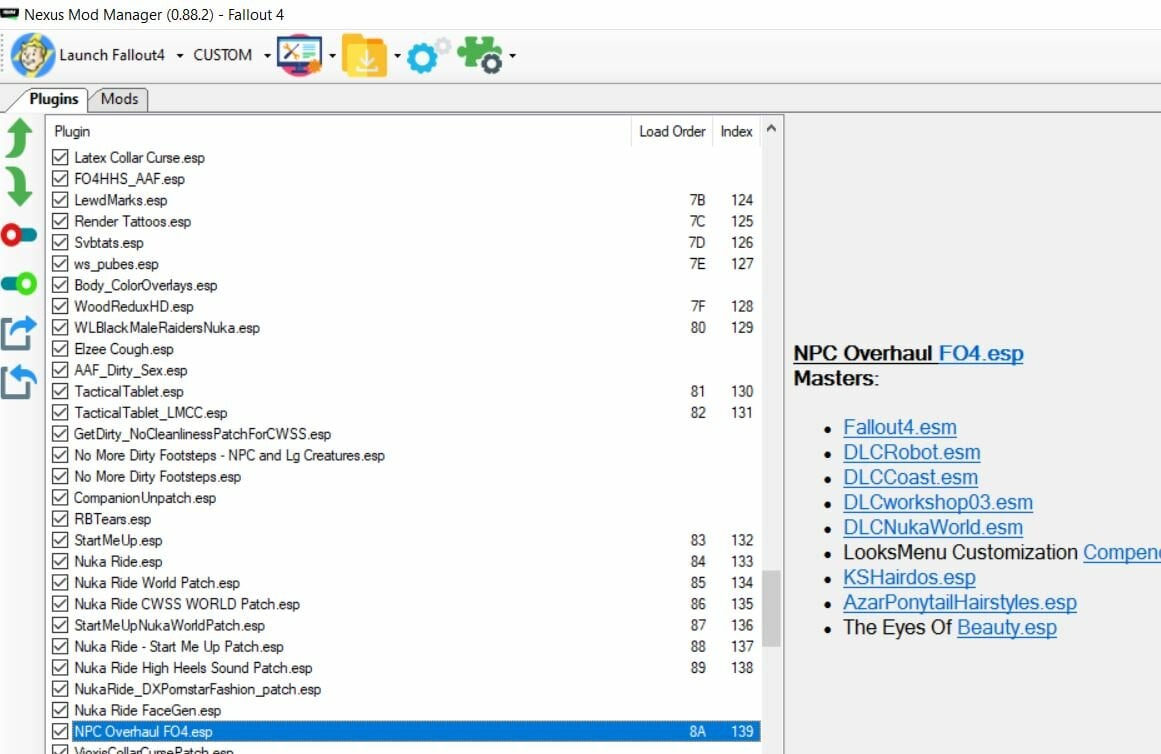Click the green enable all plugins switch icon
1161x754 pixels.
pos(19,284)
